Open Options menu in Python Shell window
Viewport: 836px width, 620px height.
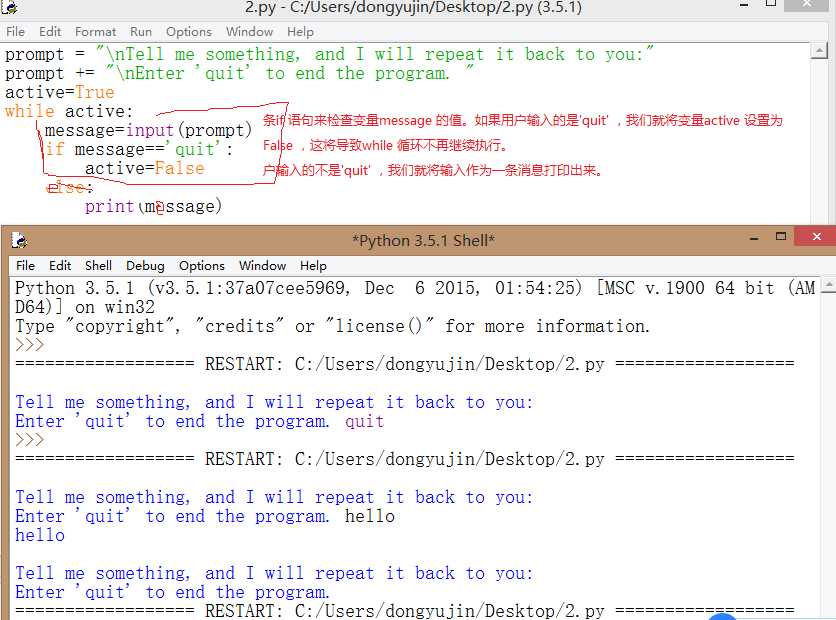tap(202, 265)
